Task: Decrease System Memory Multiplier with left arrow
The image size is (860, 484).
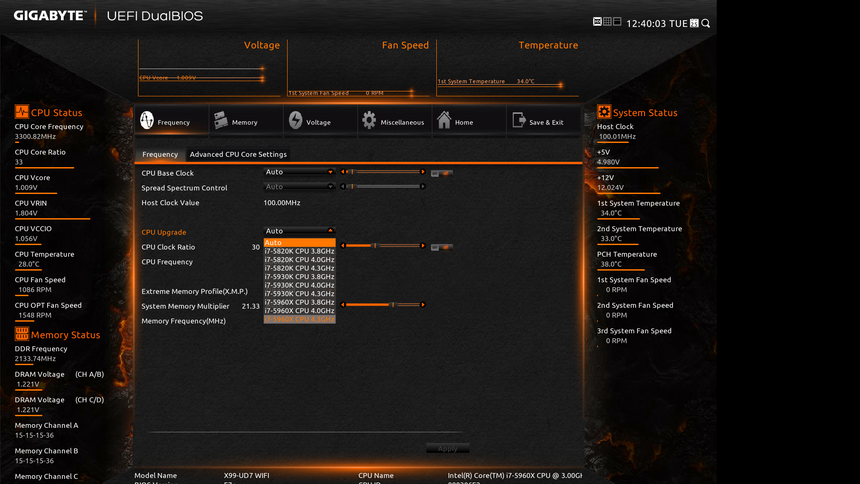Action: click(x=343, y=305)
